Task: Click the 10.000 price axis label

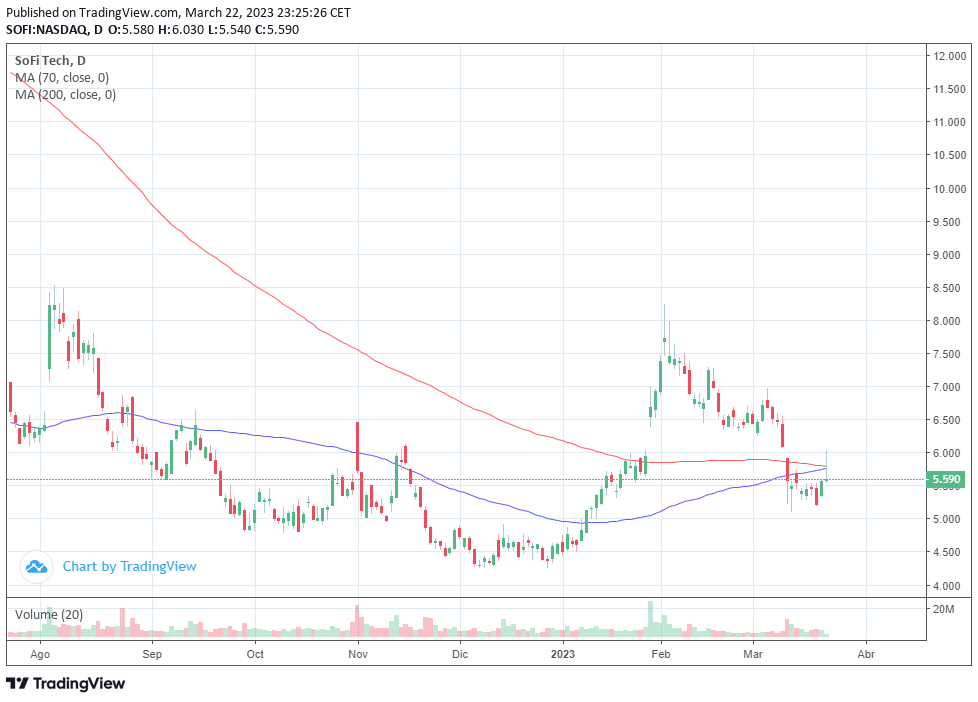Action: pyautogui.click(x=949, y=188)
